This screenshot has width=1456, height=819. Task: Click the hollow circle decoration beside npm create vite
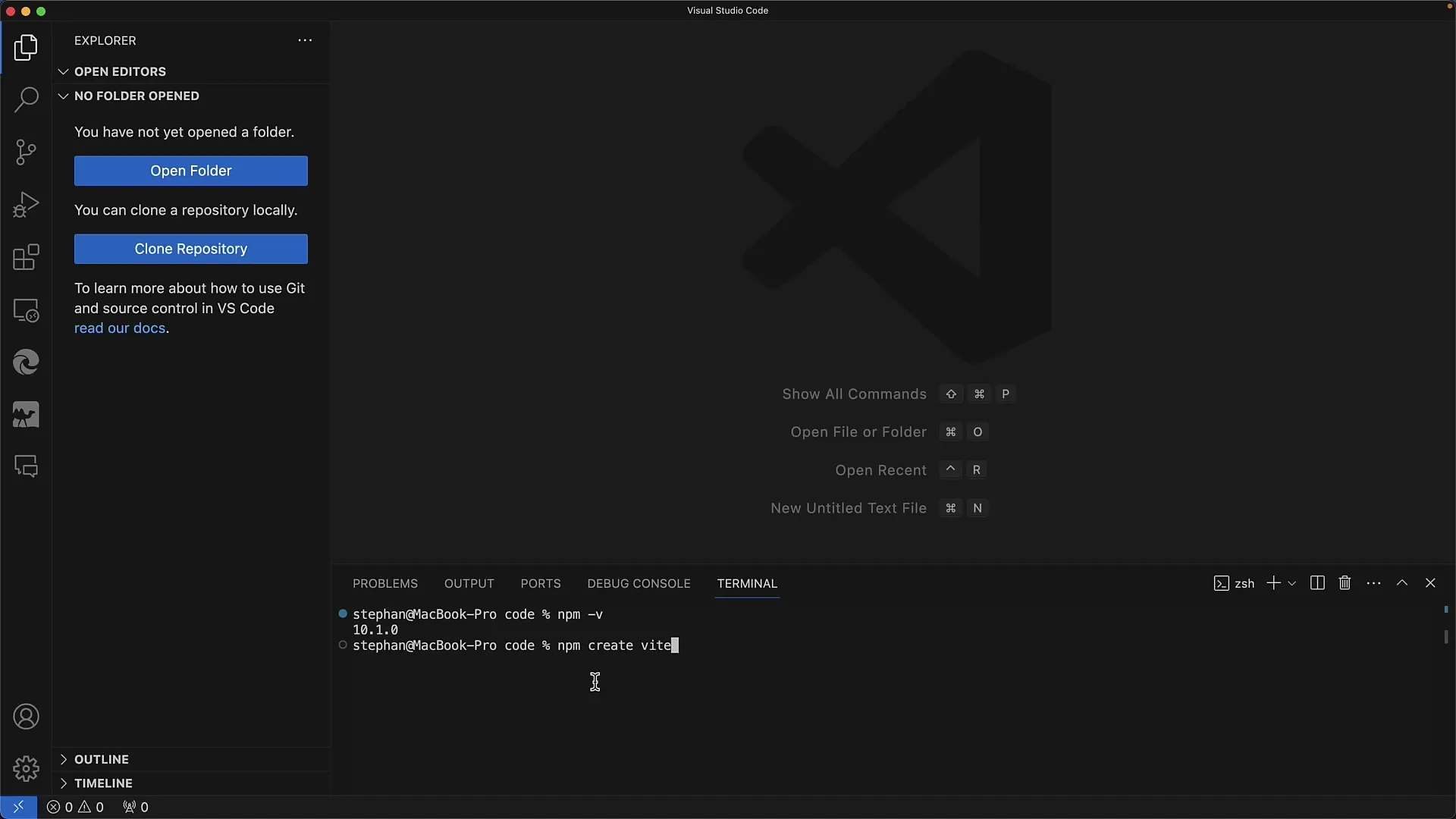pos(343,645)
